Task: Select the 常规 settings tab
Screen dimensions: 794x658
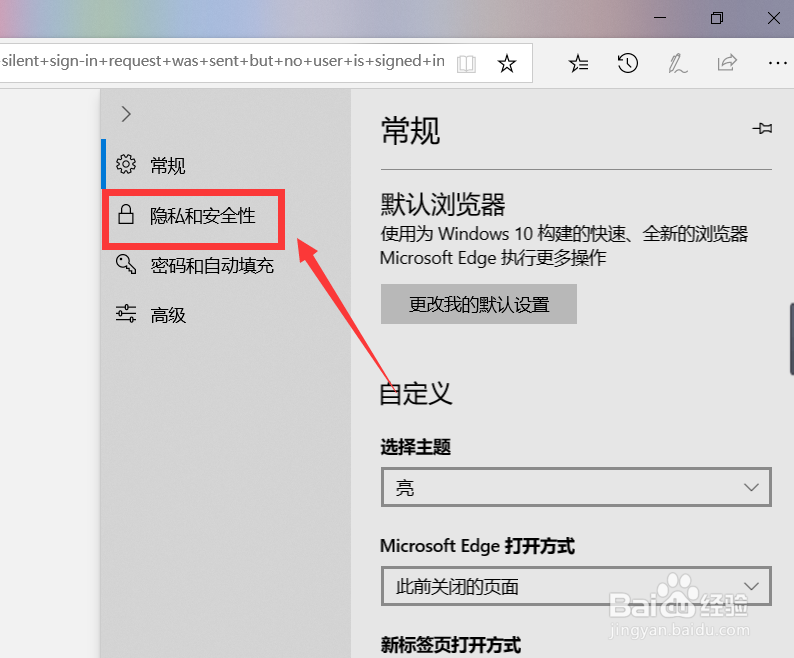Action: (225, 165)
